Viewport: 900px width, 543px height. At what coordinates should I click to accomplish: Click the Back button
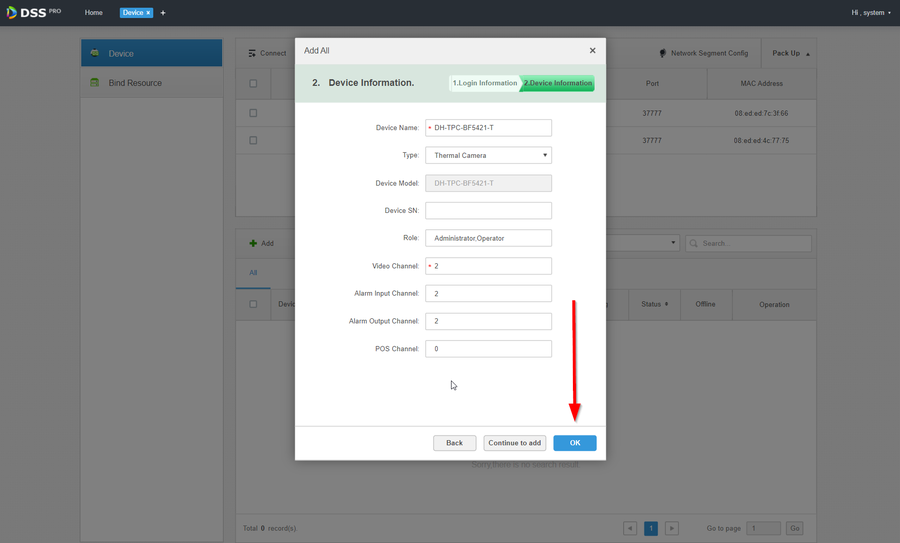click(455, 443)
